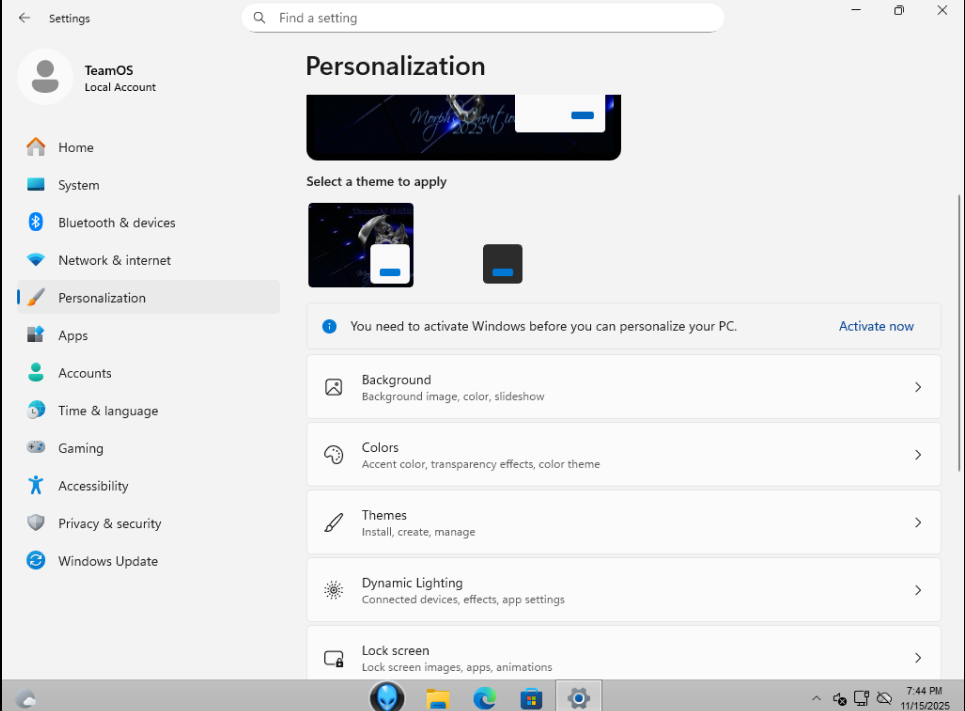The height and width of the screenshot is (711, 965).
Task: Open Privacy & security shield icon
Action: 36,523
